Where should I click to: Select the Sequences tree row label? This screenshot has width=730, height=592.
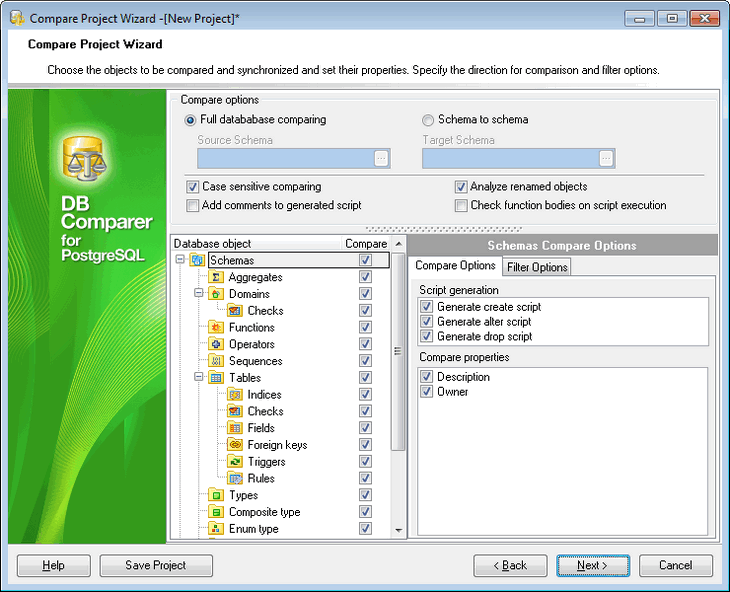pyautogui.click(x=256, y=361)
